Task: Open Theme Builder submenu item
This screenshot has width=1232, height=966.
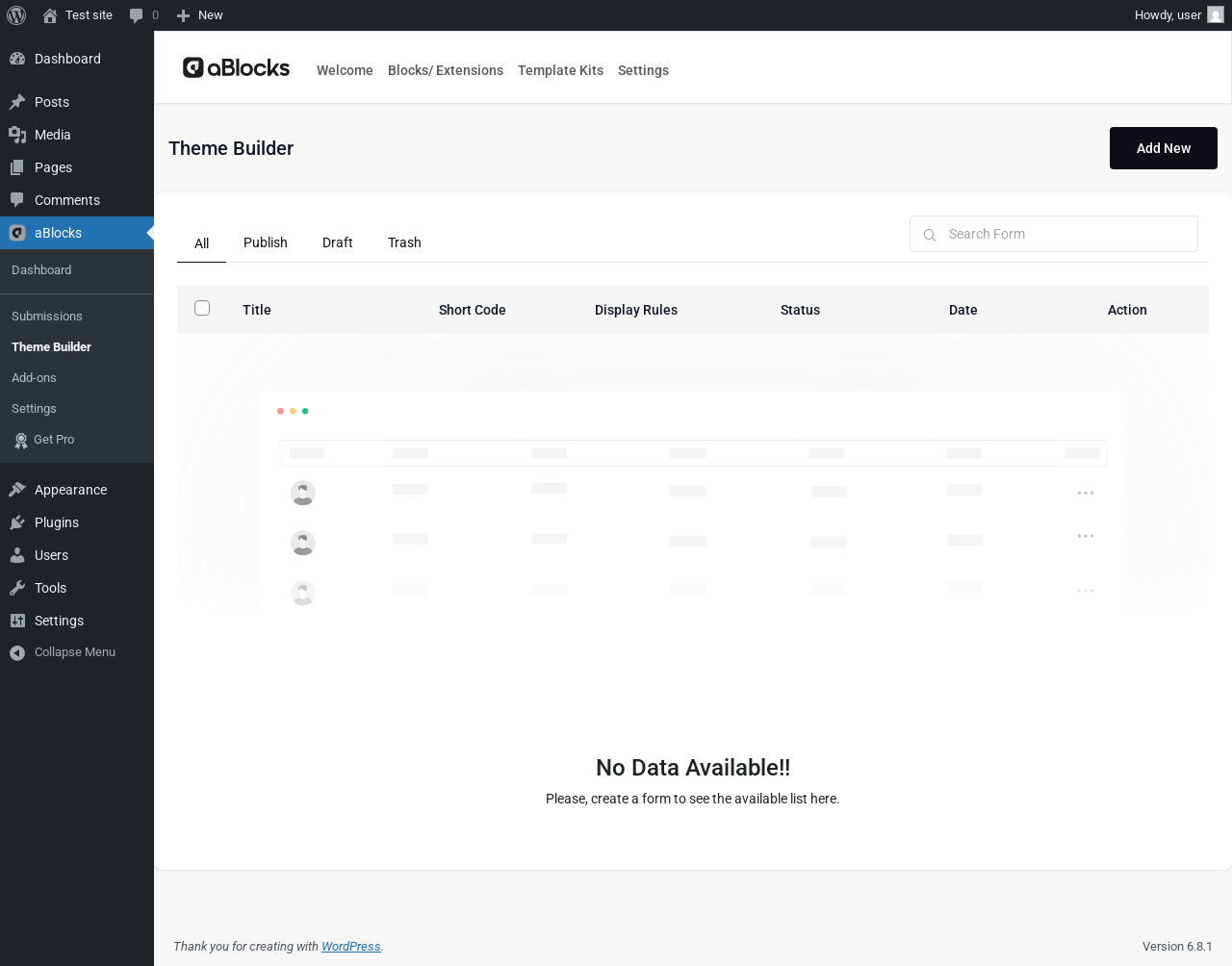Action: (51, 347)
